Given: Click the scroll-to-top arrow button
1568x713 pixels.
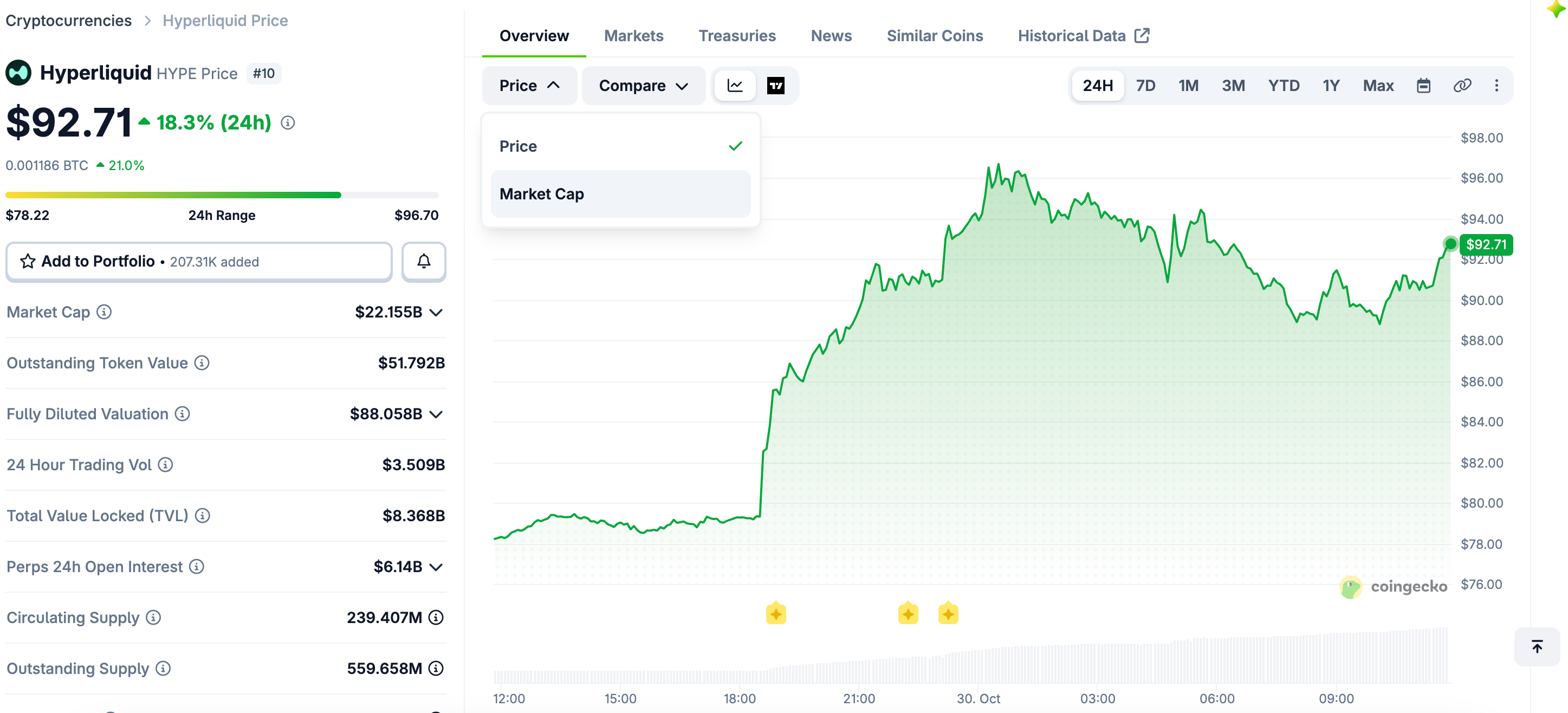Looking at the screenshot, I should tap(1537, 647).
